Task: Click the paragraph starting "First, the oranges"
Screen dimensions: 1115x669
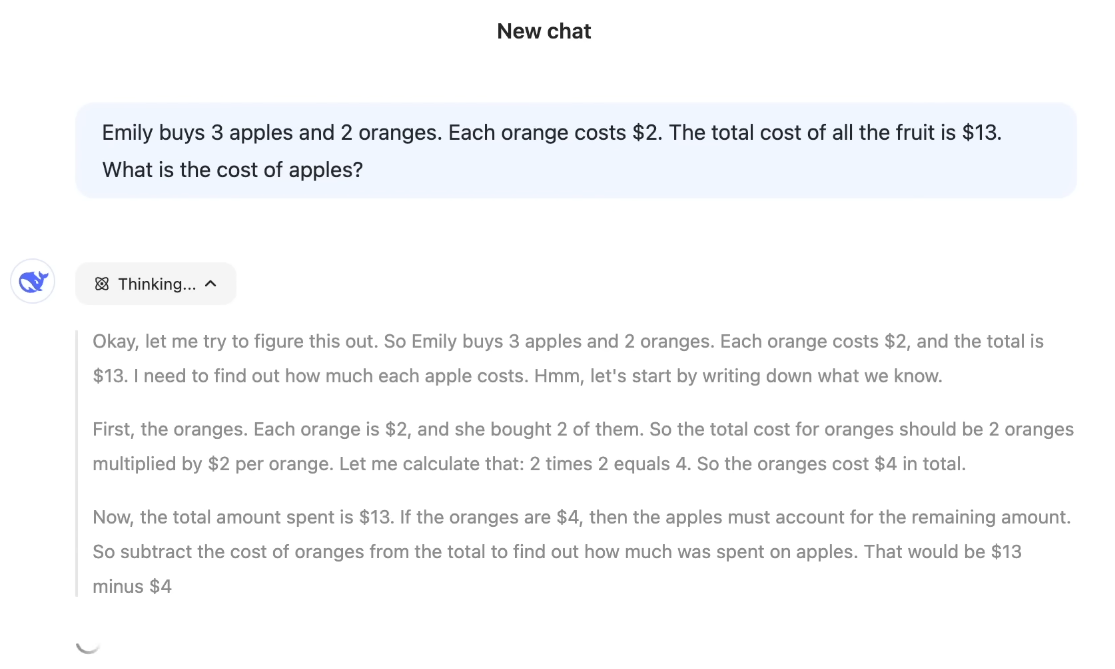Action: coord(583,447)
